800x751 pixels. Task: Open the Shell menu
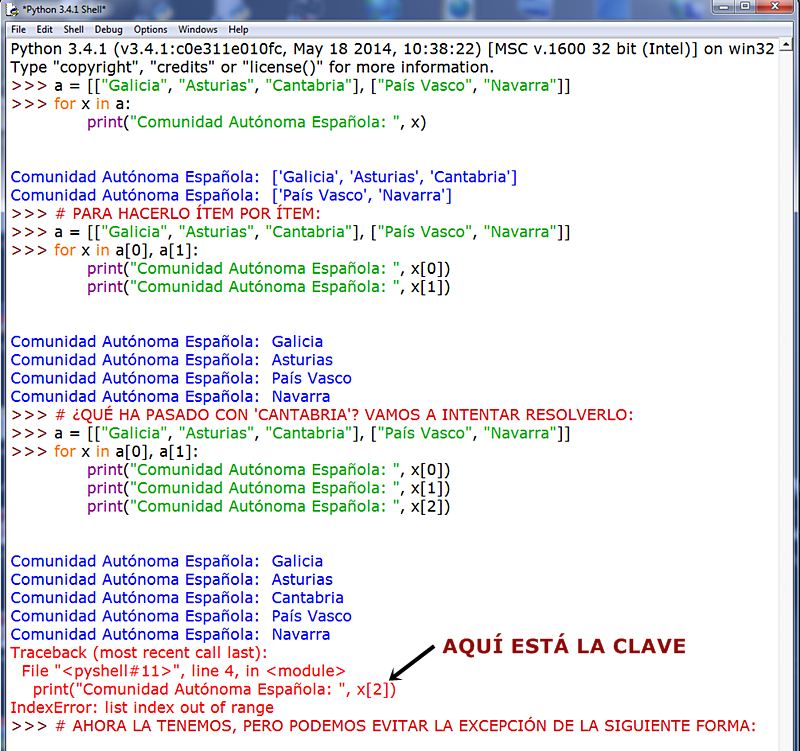pyautogui.click(x=72, y=29)
